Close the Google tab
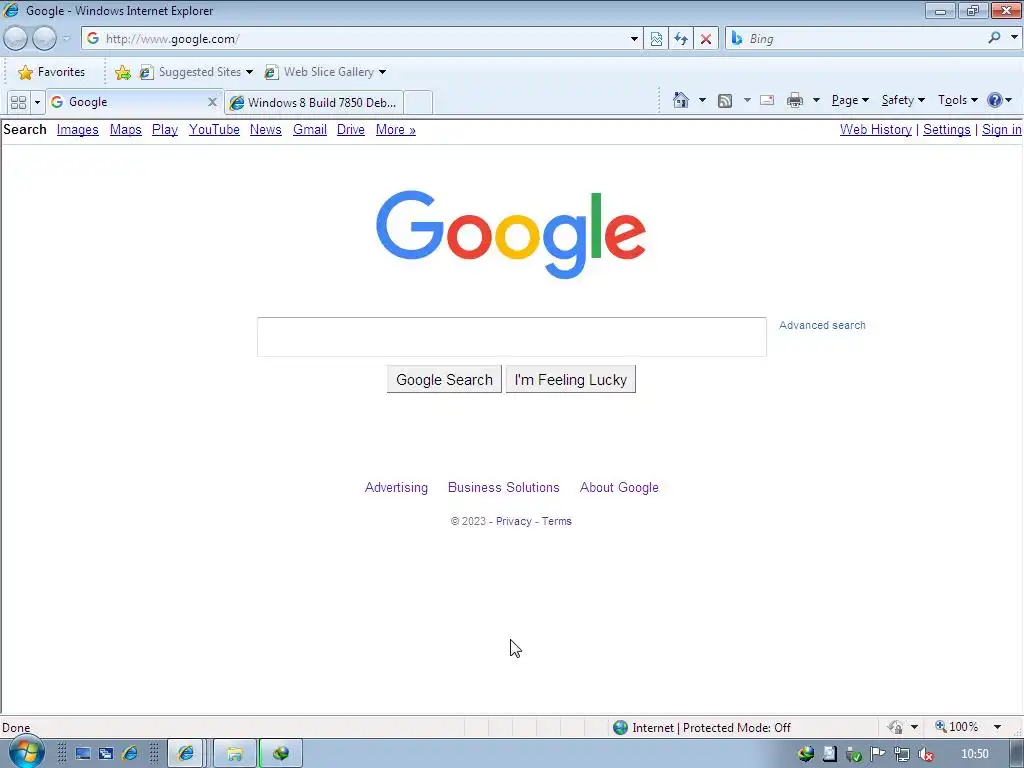 coord(212,102)
